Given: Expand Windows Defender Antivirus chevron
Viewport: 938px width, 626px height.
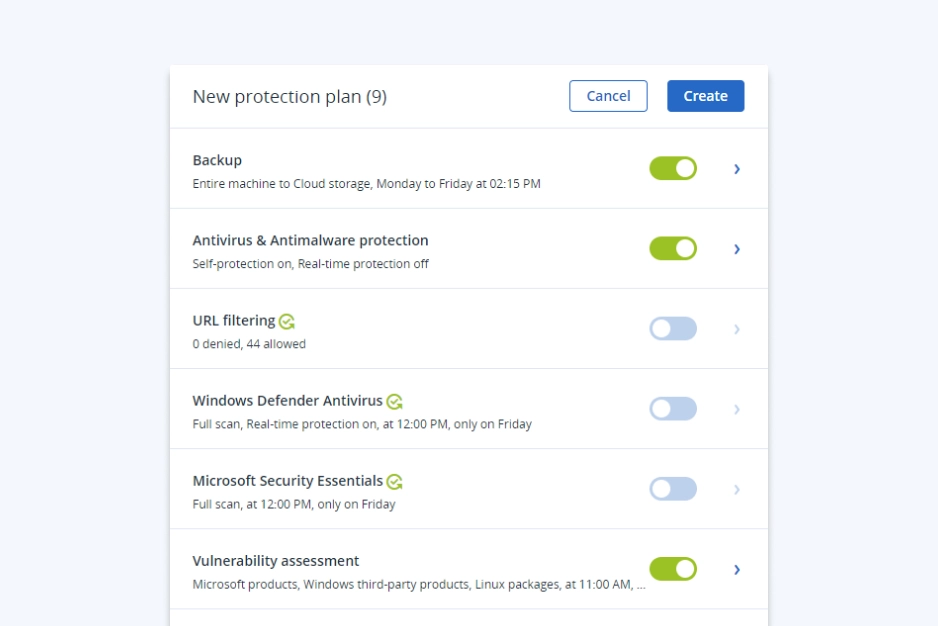Looking at the screenshot, I should [737, 410].
